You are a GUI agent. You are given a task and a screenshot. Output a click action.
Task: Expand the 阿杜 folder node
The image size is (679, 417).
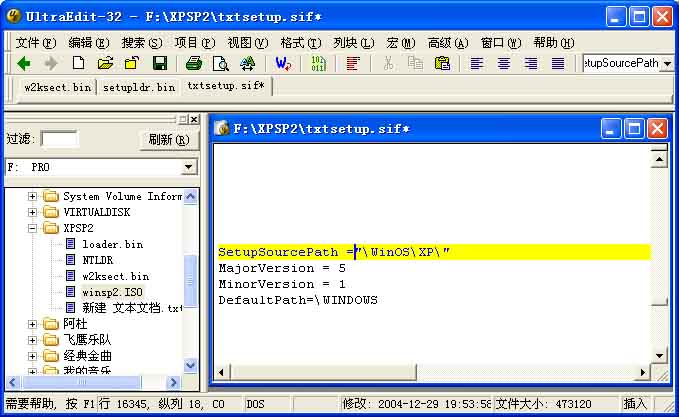click(x=32, y=324)
